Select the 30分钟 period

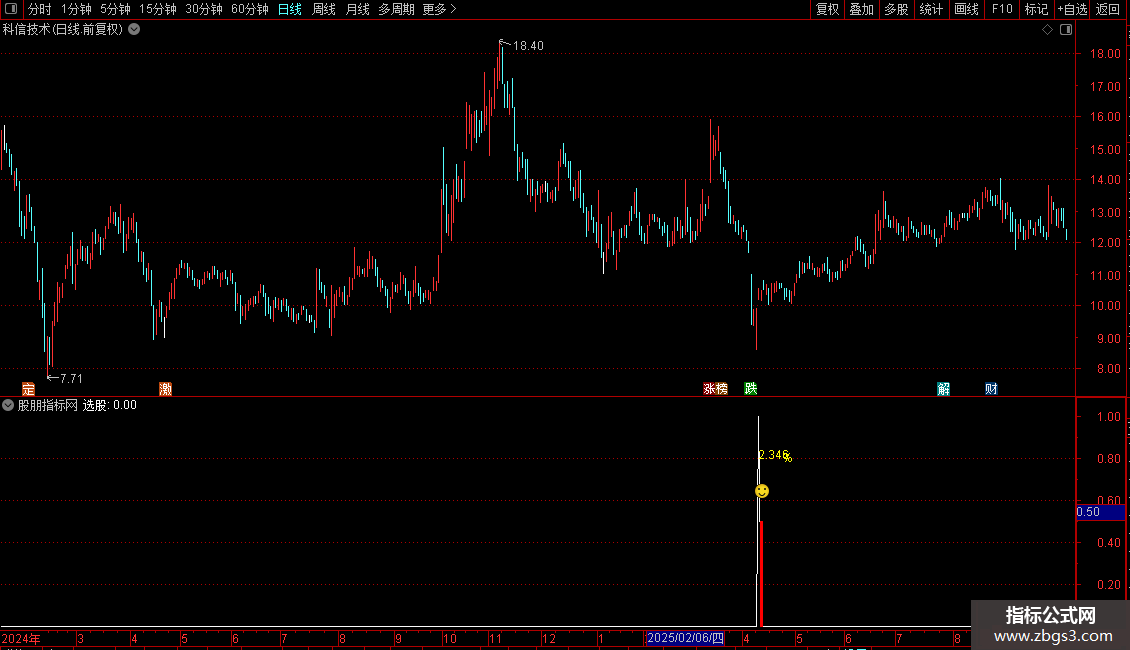click(204, 9)
